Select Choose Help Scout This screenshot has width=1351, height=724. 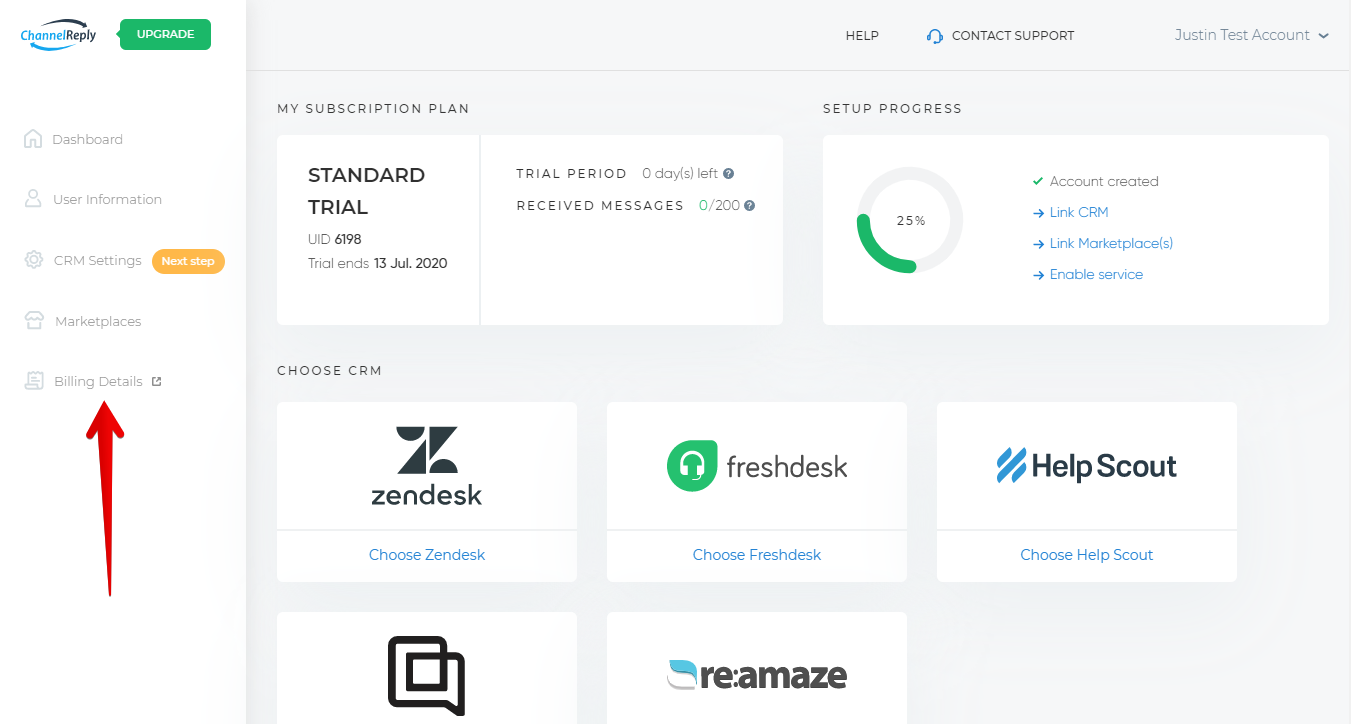[1087, 555]
